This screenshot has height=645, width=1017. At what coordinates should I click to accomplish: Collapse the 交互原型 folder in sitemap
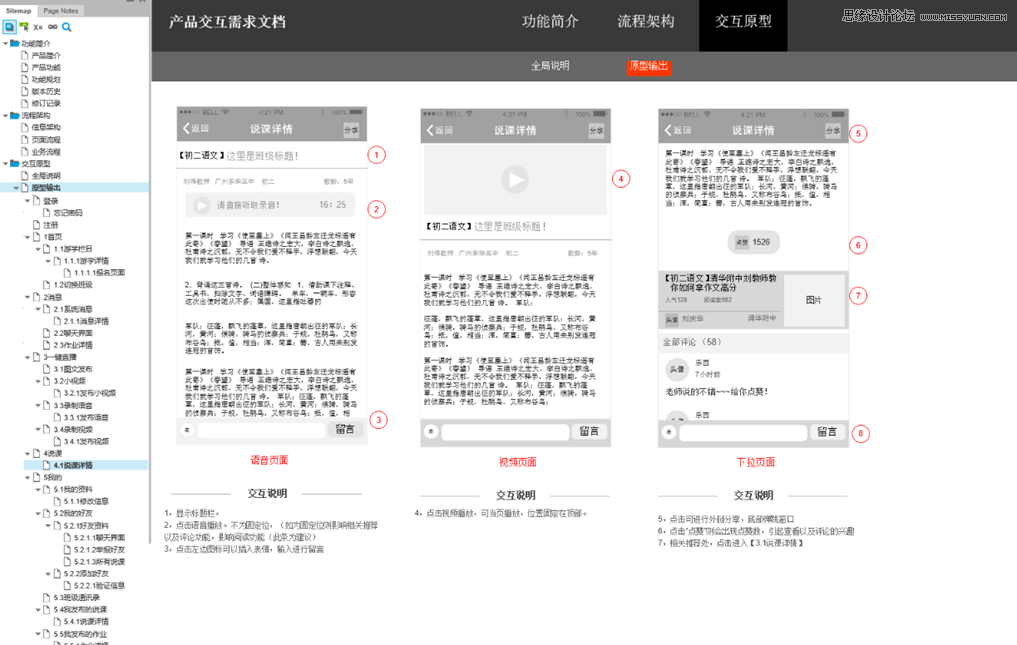pos(6,164)
